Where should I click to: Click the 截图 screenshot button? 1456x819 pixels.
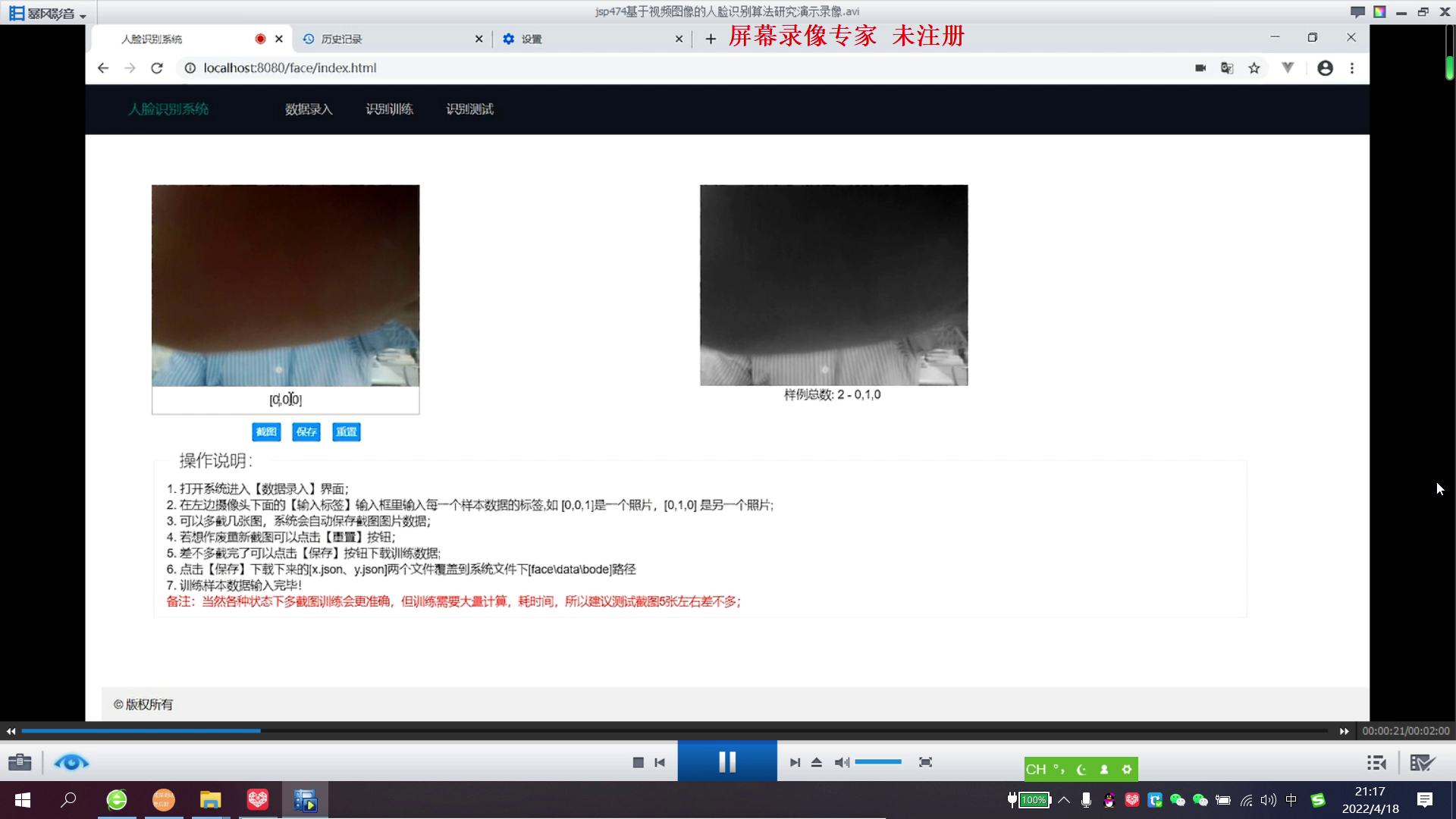(x=266, y=431)
